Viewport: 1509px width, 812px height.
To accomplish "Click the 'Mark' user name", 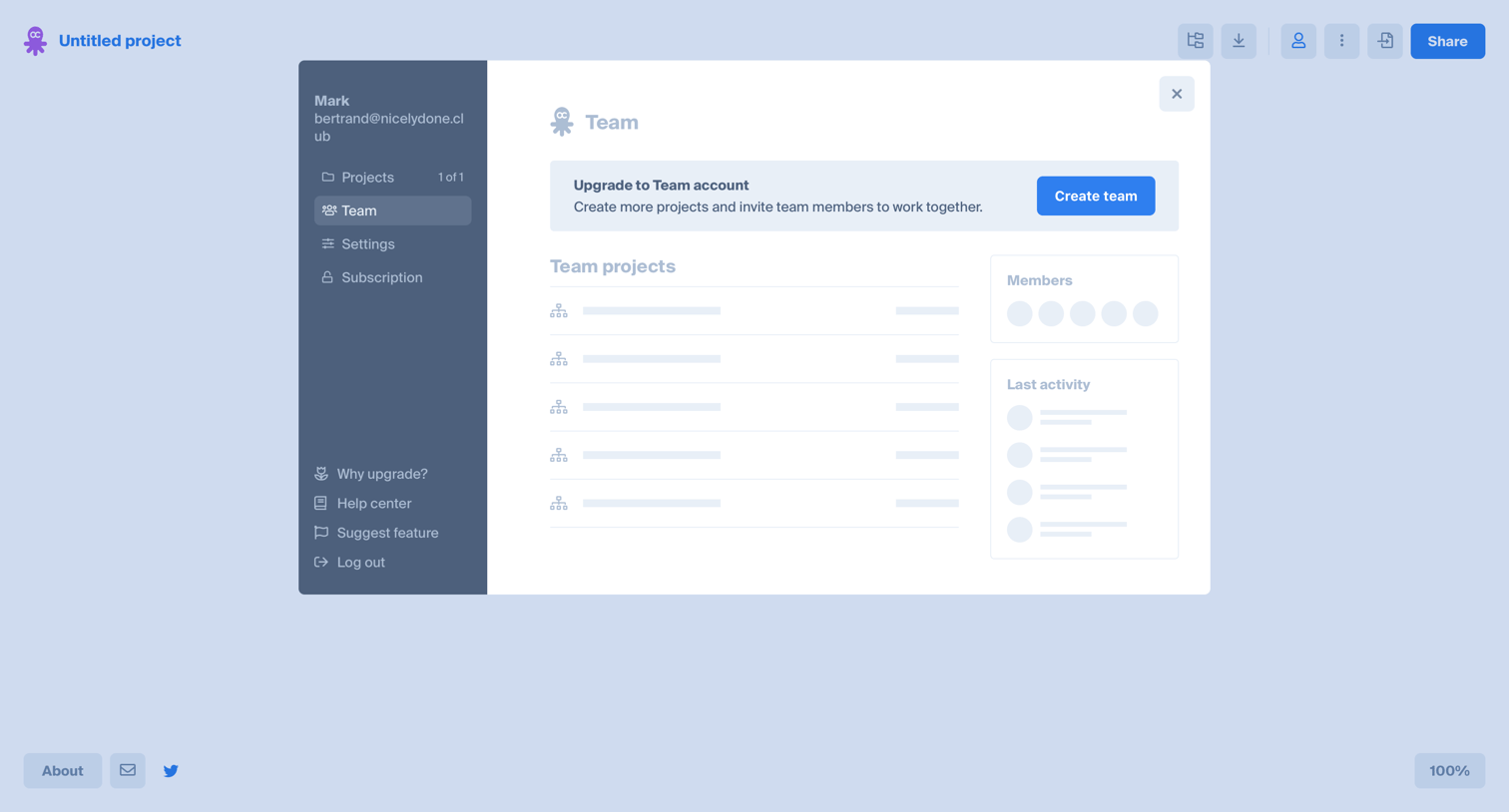I will coord(331,101).
